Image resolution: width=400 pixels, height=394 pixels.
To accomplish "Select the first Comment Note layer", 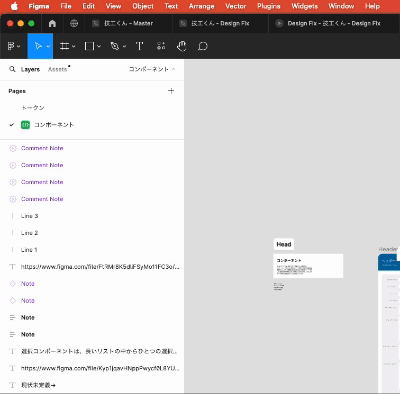I will (92, 148).
